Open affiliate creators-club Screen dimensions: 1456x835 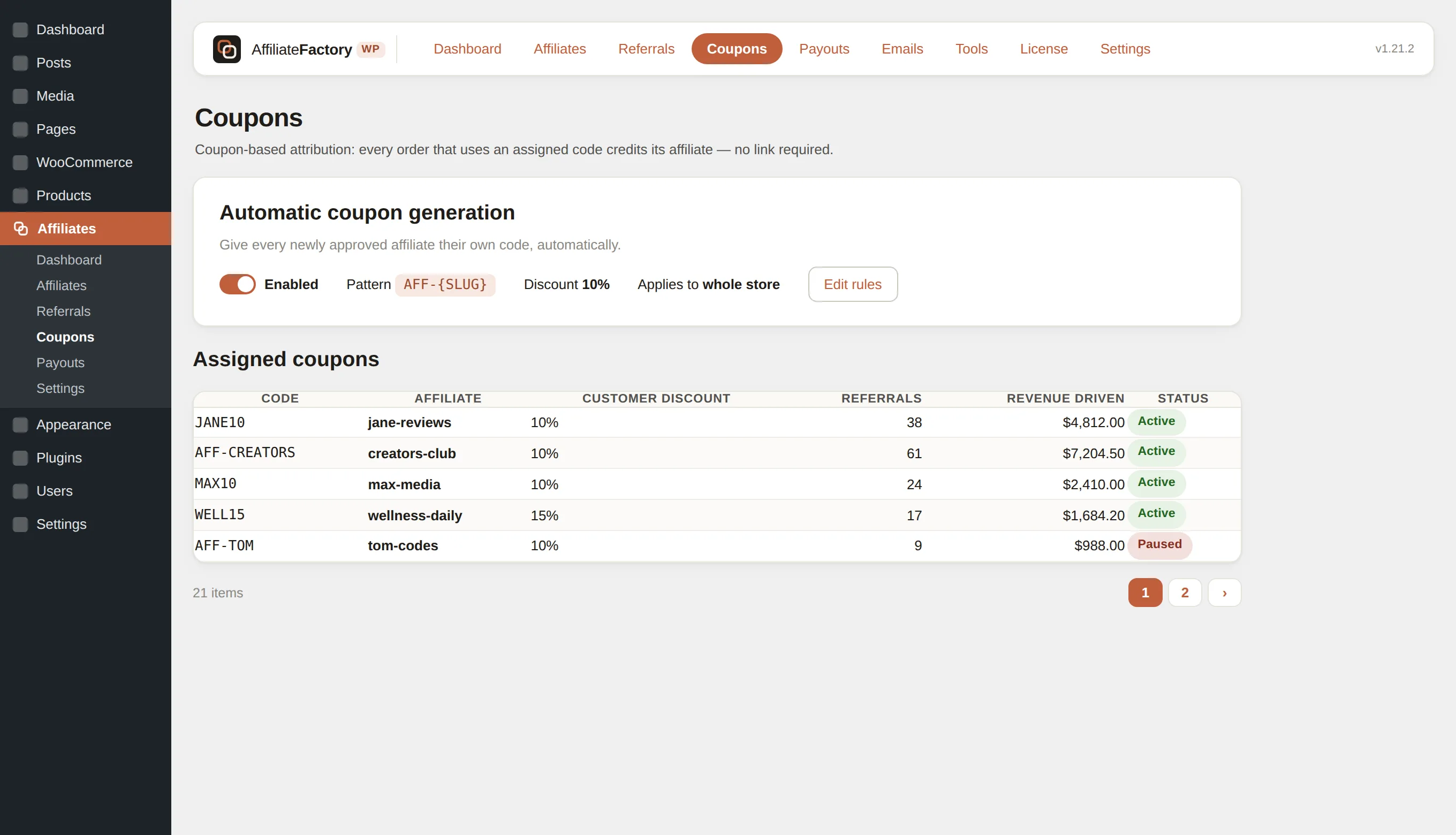point(412,454)
